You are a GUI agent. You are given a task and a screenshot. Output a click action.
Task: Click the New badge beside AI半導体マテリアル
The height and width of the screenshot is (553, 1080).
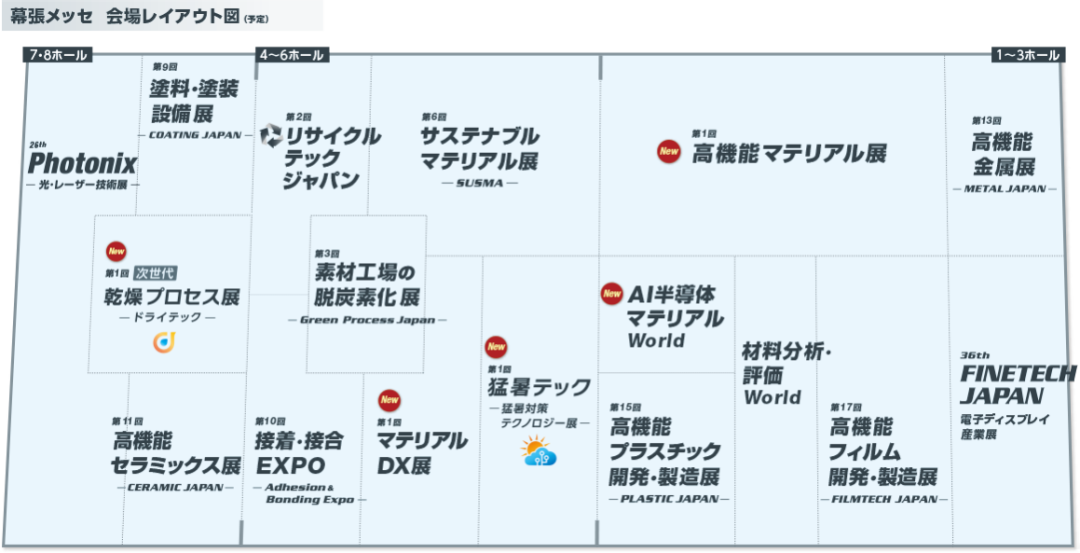point(612,294)
